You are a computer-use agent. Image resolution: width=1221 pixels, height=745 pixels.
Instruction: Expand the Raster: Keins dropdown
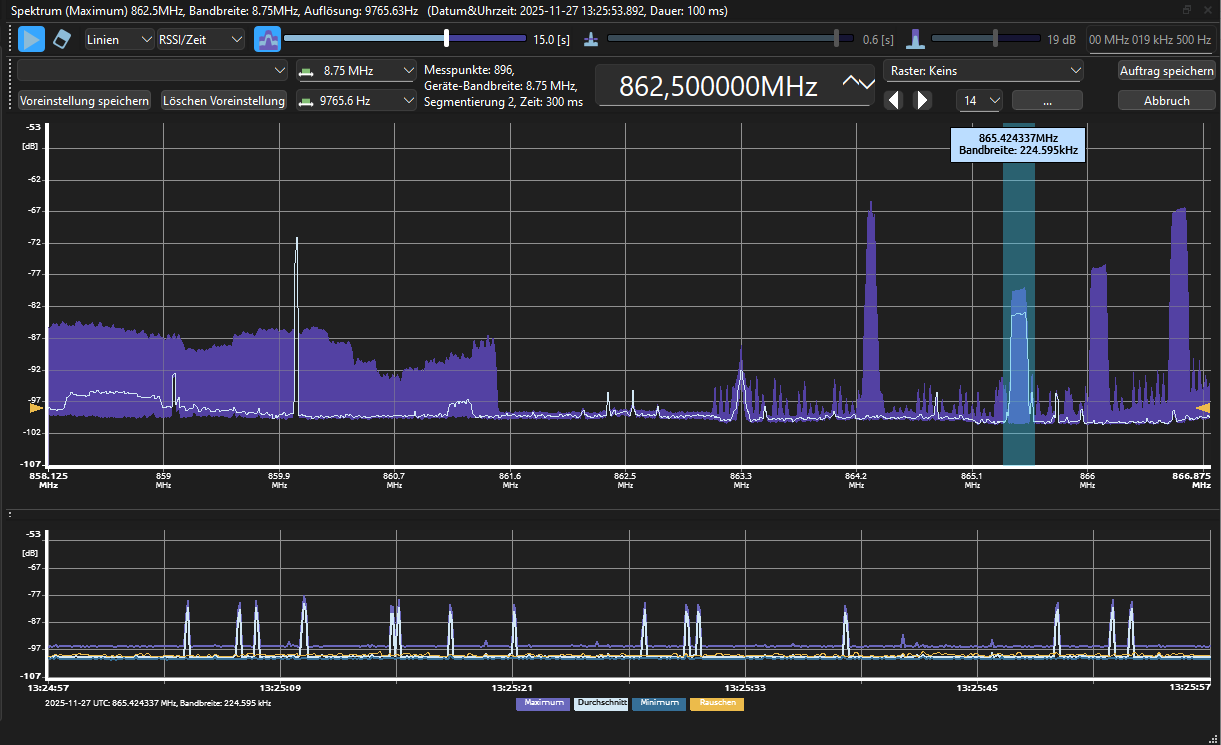tap(984, 71)
